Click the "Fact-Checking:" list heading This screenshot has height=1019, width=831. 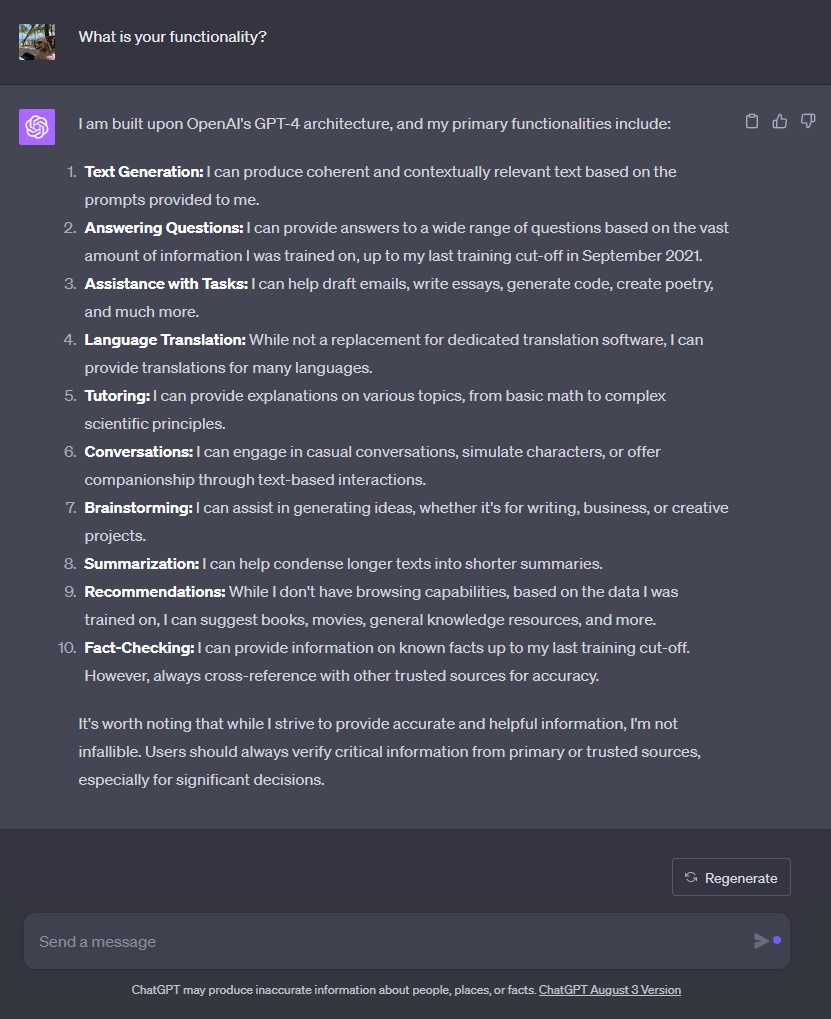click(139, 648)
